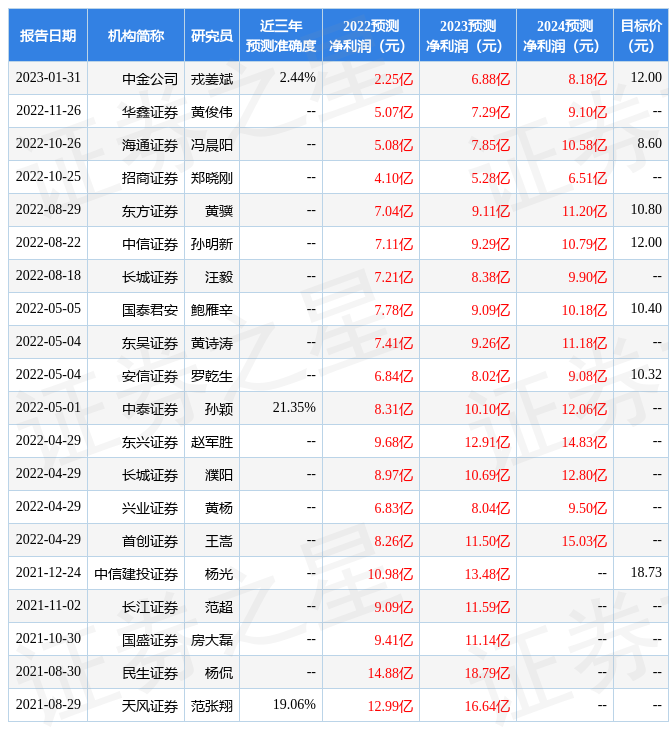
Task: Select target price 8.60
Action: tap(649, 143)
